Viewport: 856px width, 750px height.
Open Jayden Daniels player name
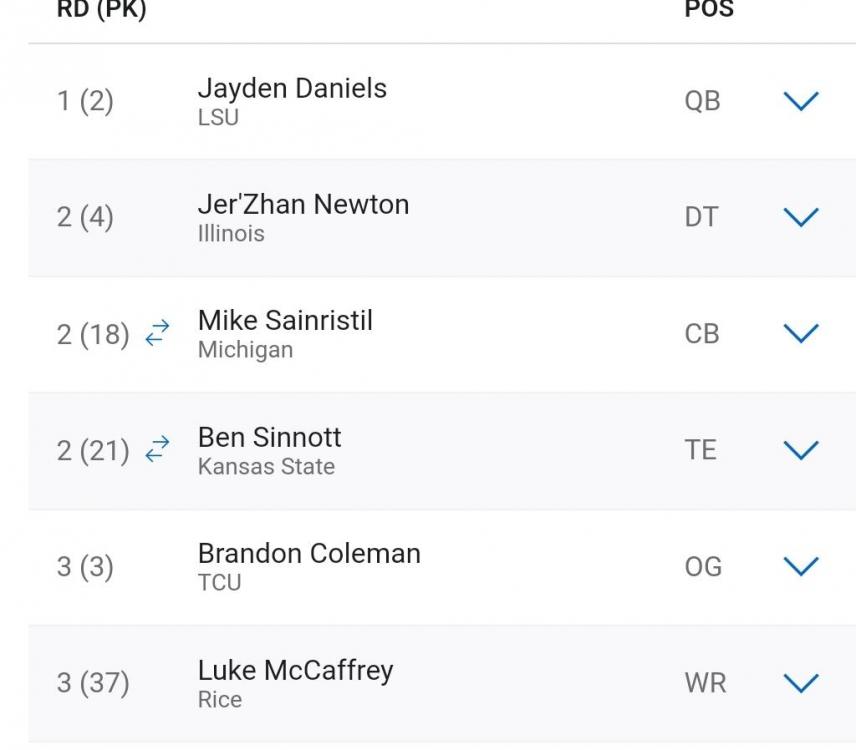(292, 88)
